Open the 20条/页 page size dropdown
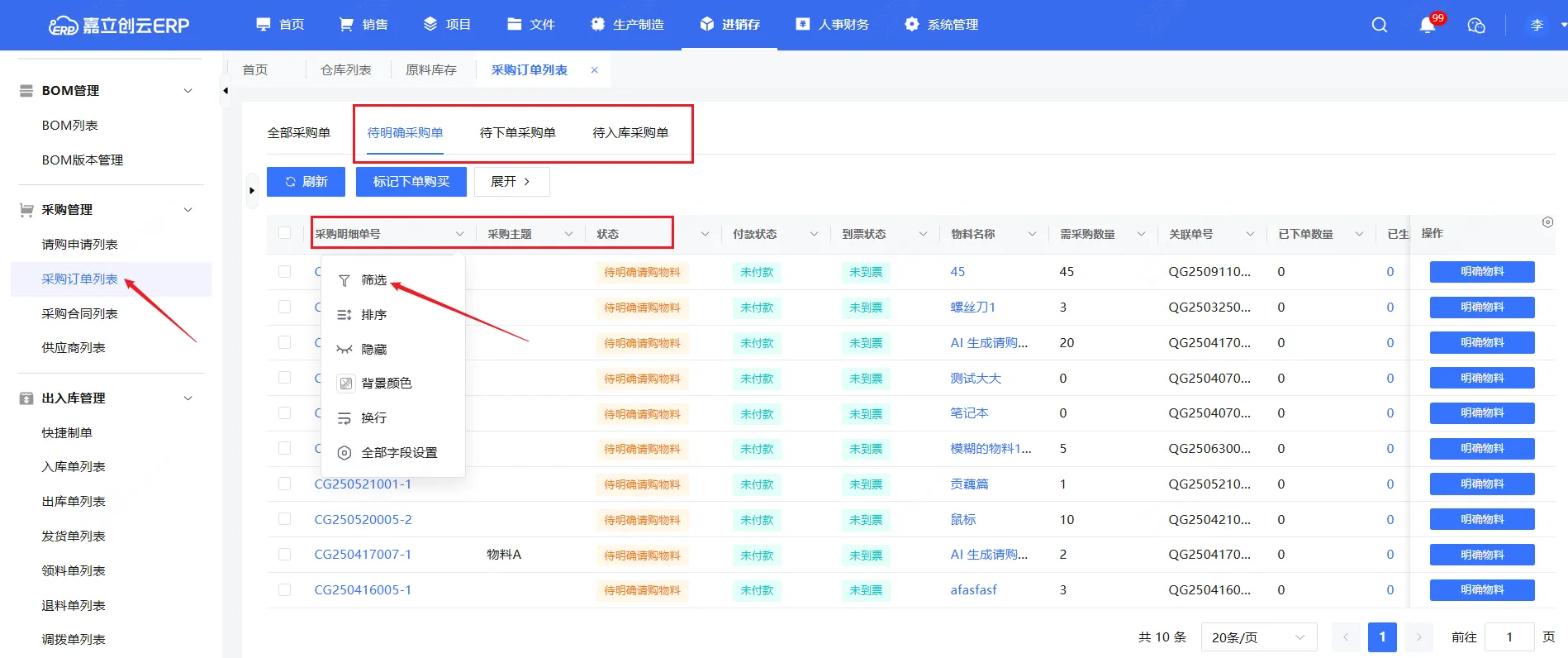1568x658 pixels. 1257,637
